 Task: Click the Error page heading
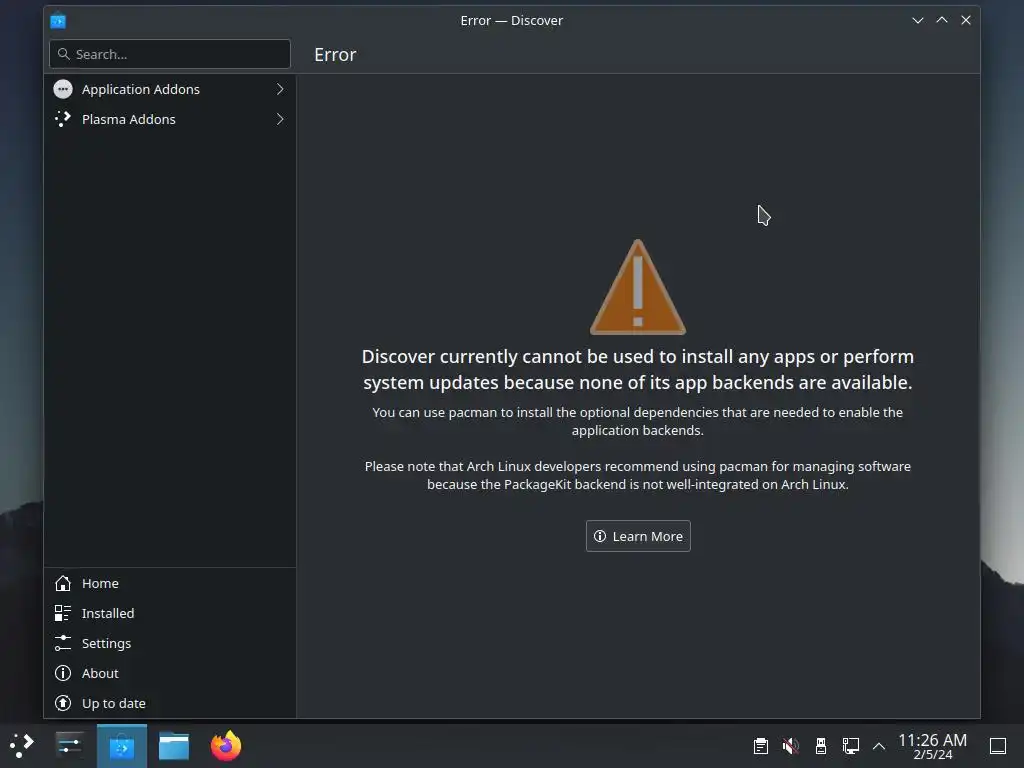(335, 55)
